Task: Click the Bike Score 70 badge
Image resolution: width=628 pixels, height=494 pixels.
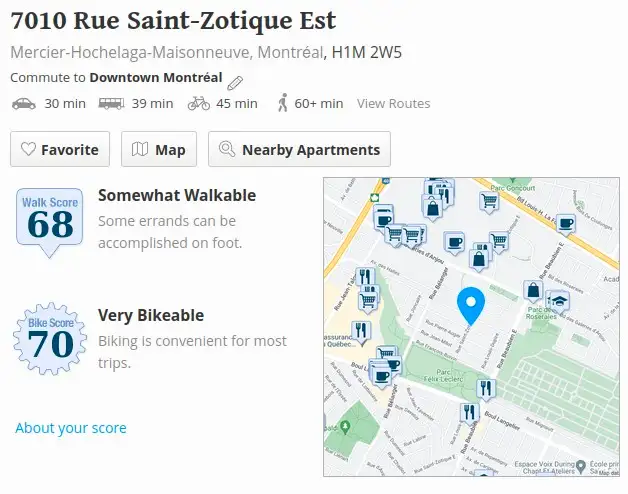Action: coord(50,339)
